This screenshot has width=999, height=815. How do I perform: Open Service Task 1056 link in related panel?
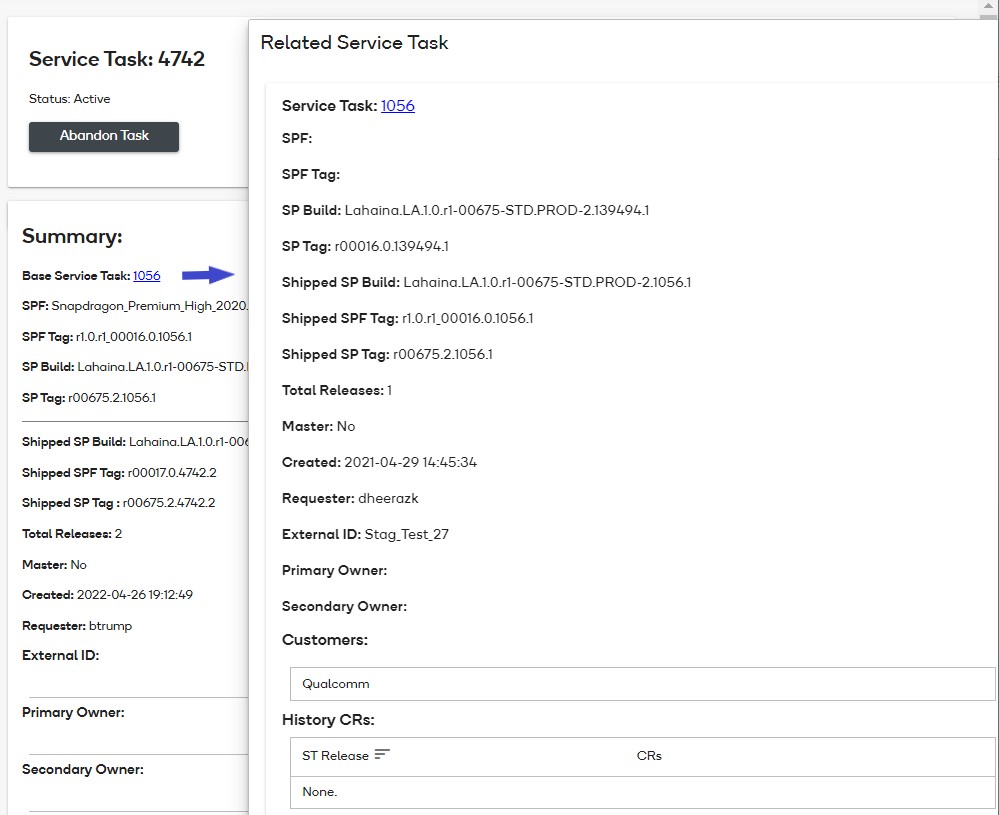pyautogui.click(x=397, y=106)
